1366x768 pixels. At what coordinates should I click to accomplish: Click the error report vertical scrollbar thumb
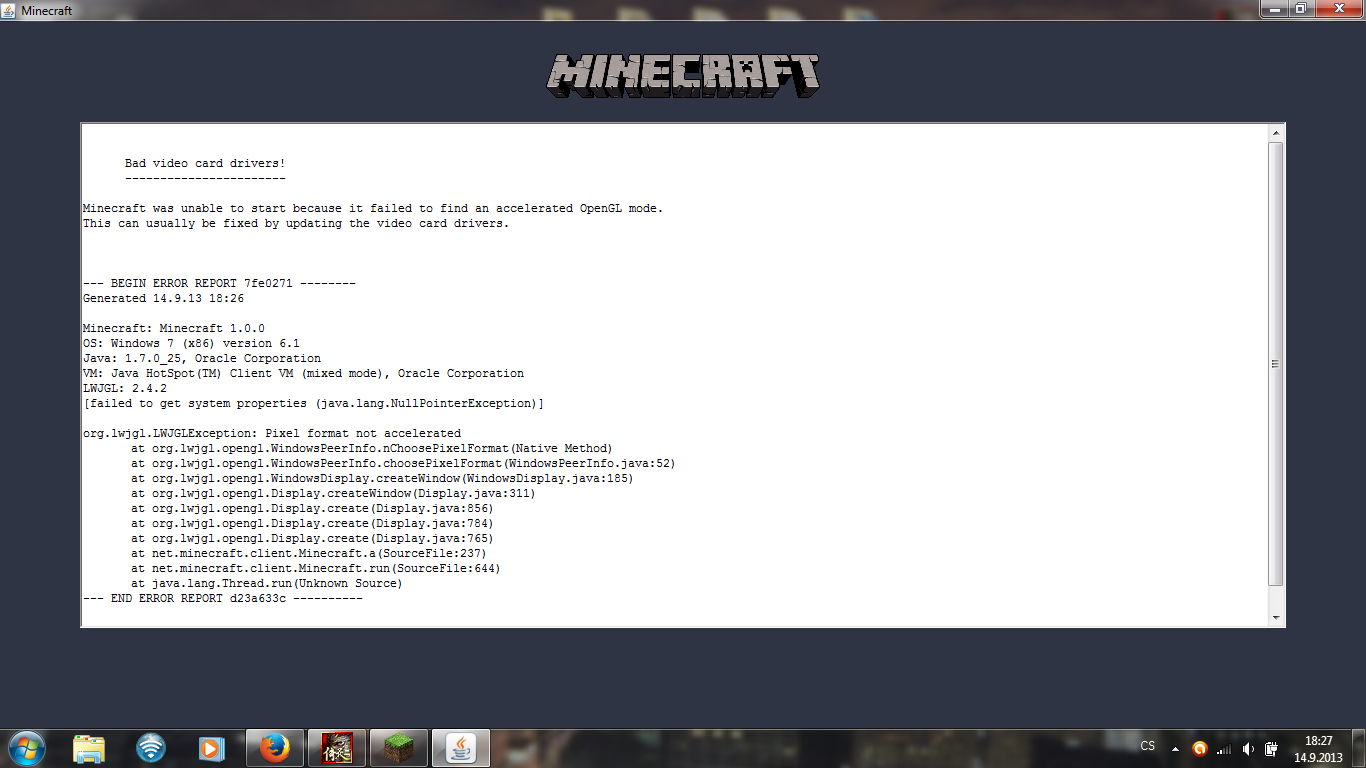pos(1275,364)
